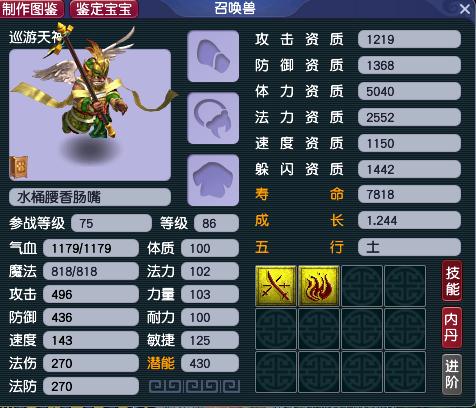Screen dimensions: 476x408
Task: Click the 制作图鉴 button
Action: pyautogui.click(x=32, y=9)
